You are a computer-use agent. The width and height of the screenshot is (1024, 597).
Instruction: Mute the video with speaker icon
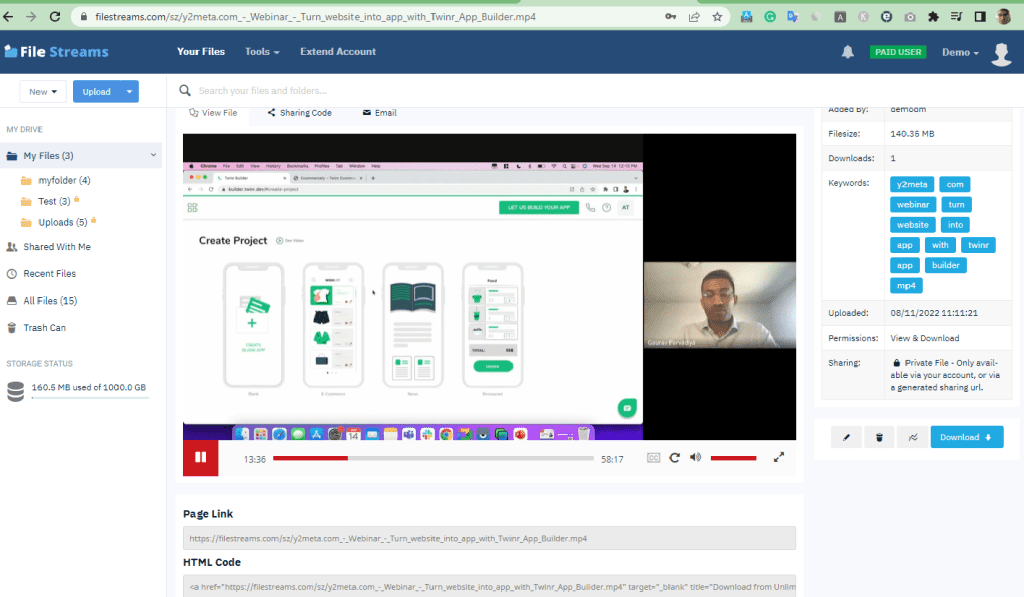pos(696,457)
